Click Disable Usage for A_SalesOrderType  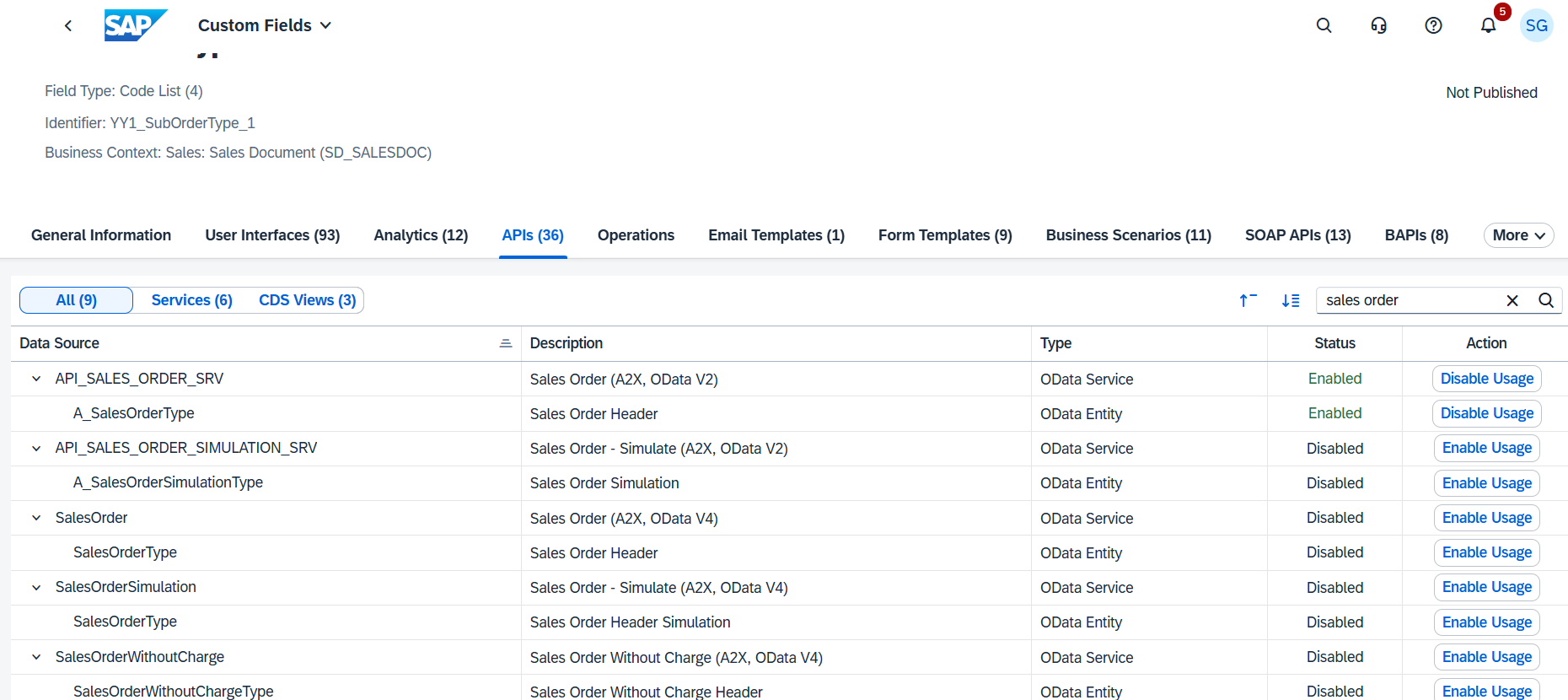click(1486, 413)
